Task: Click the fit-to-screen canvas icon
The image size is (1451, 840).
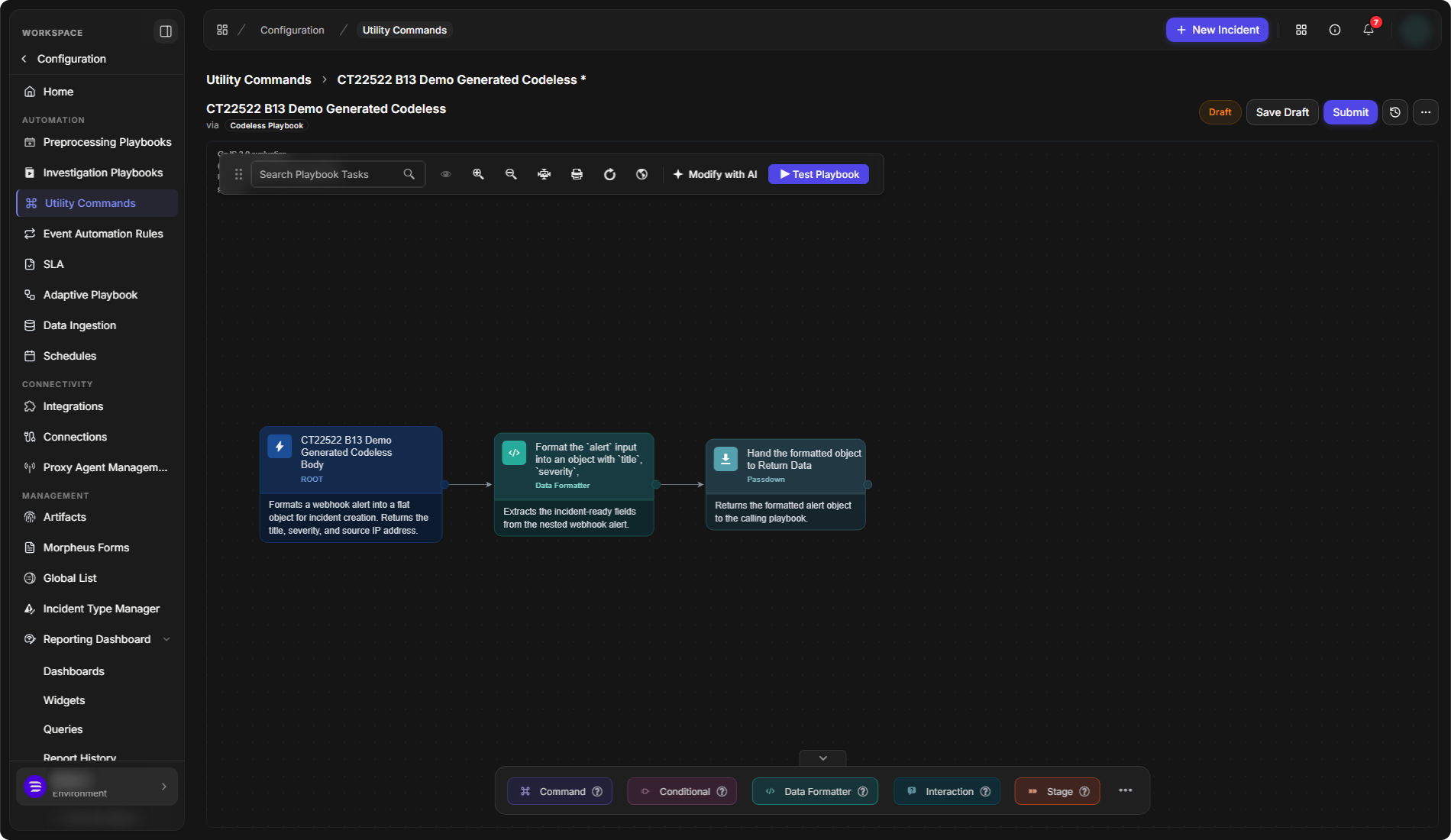Action: click(x=544, y=174)
